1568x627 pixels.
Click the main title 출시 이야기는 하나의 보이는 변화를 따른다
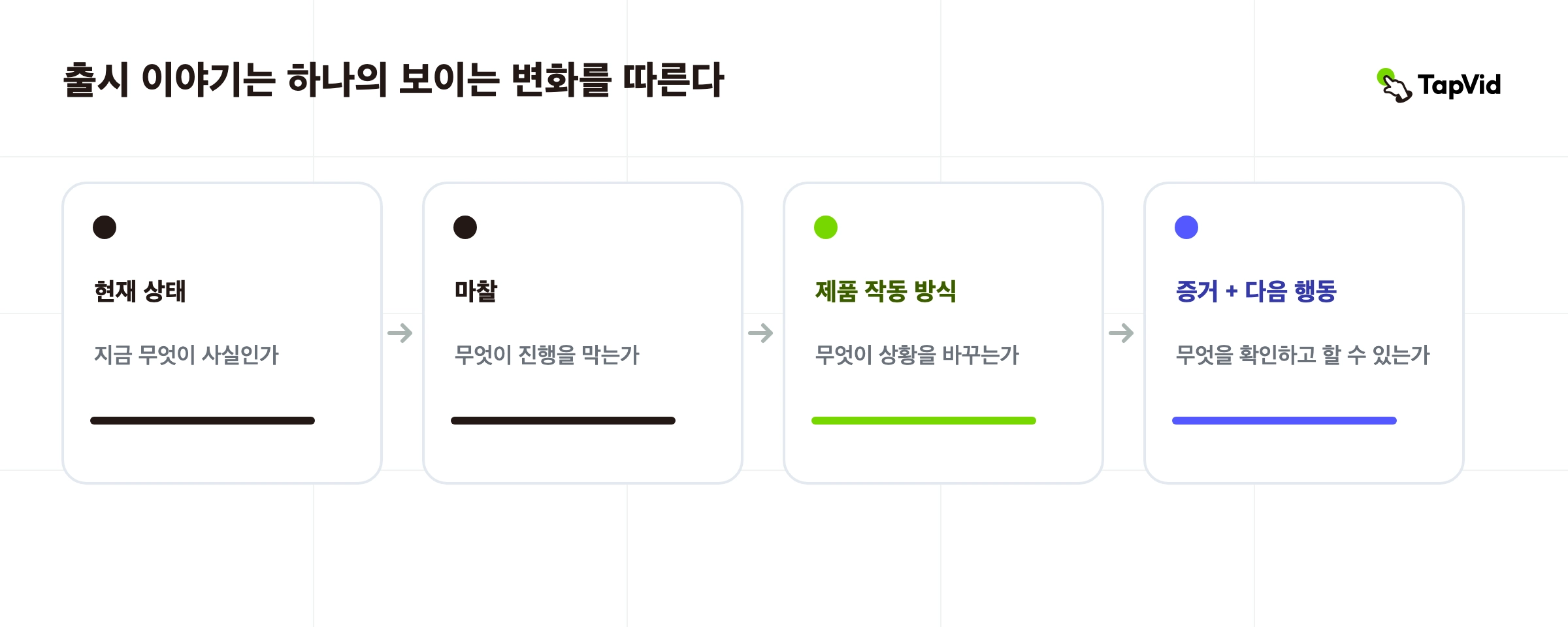point(394,80)
